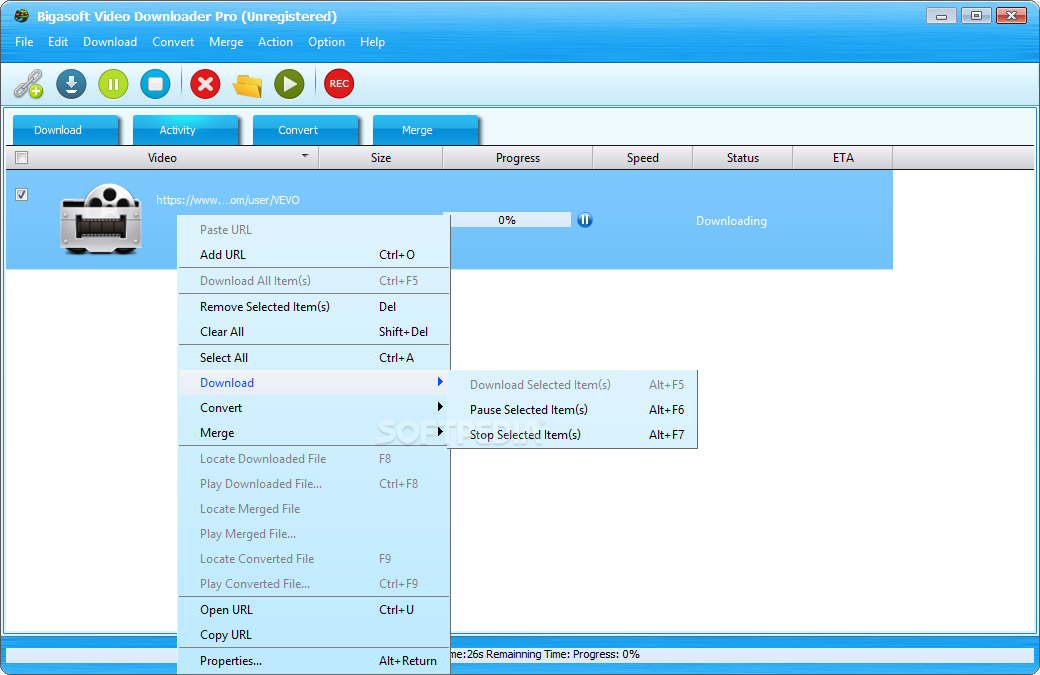The height and width of the screenshot is (675, 1040).
Task: Click the film reel video thumbnail
Action: [101, 219]
